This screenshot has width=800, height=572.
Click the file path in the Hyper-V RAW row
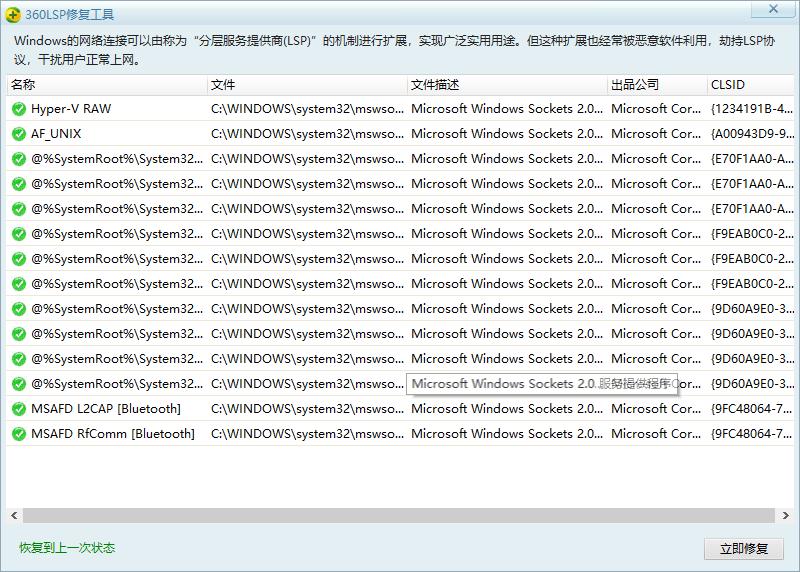(307, 109)
